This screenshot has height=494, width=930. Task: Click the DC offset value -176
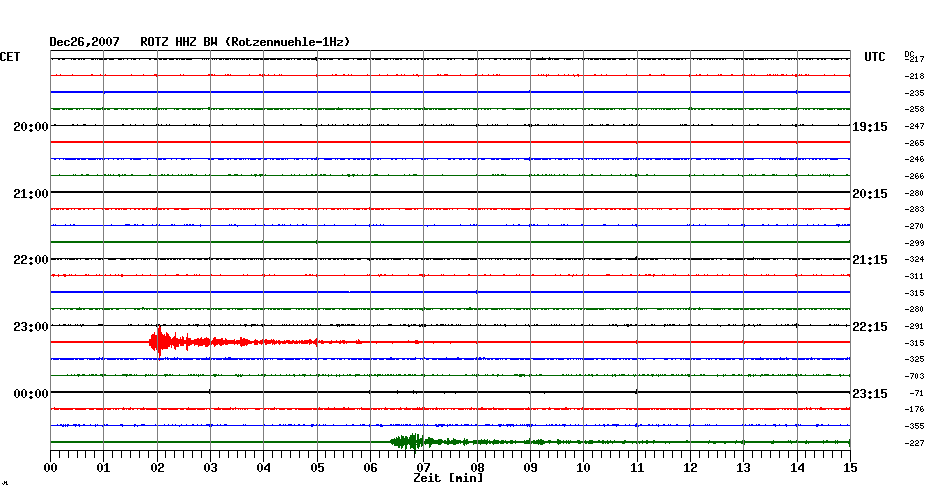tap(914, 409)
